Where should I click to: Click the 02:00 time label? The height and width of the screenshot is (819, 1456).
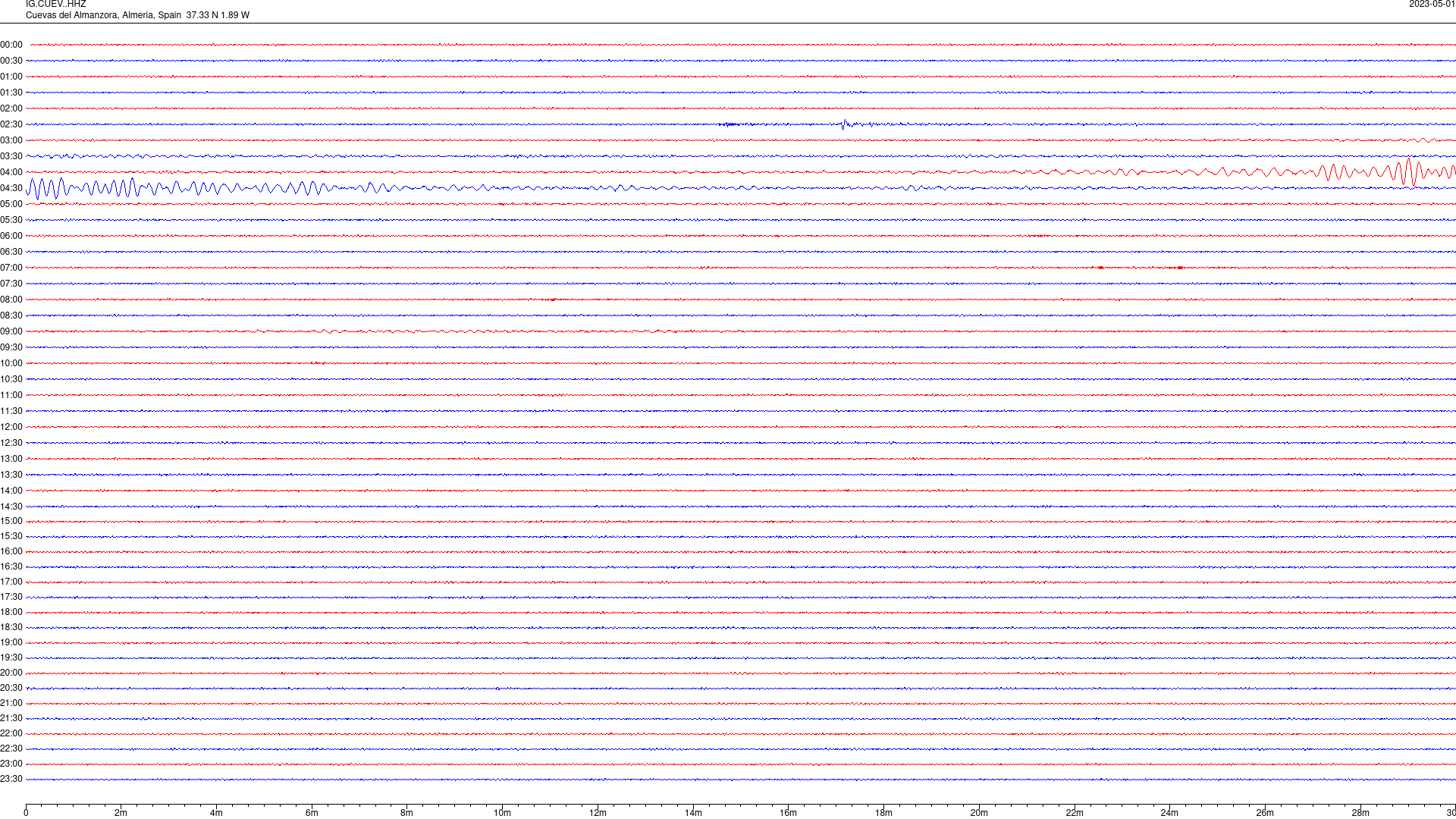[x=11, y=108]
